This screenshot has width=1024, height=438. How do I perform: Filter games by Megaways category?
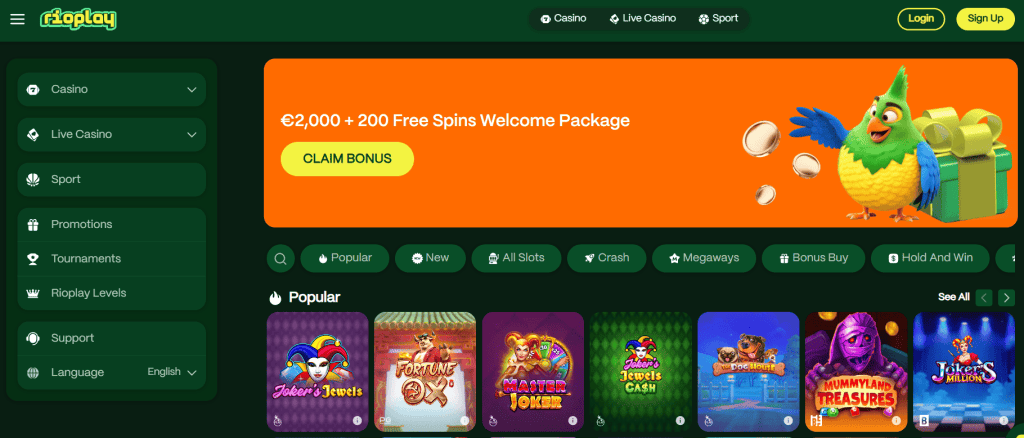tap(704, 258)
